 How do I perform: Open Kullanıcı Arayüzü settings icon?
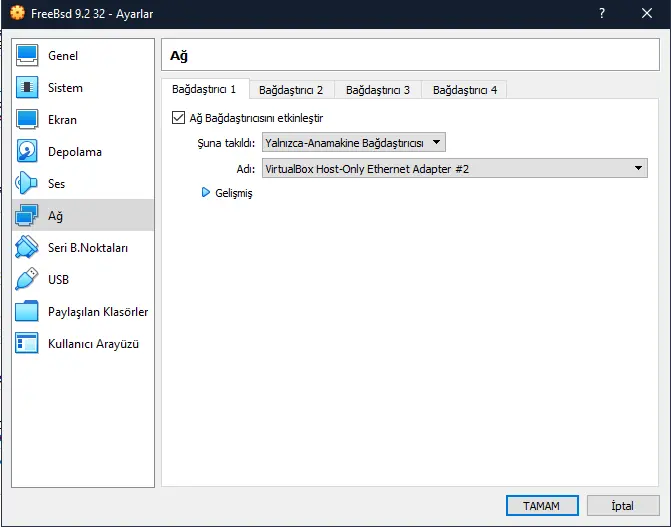pos(28,344)
